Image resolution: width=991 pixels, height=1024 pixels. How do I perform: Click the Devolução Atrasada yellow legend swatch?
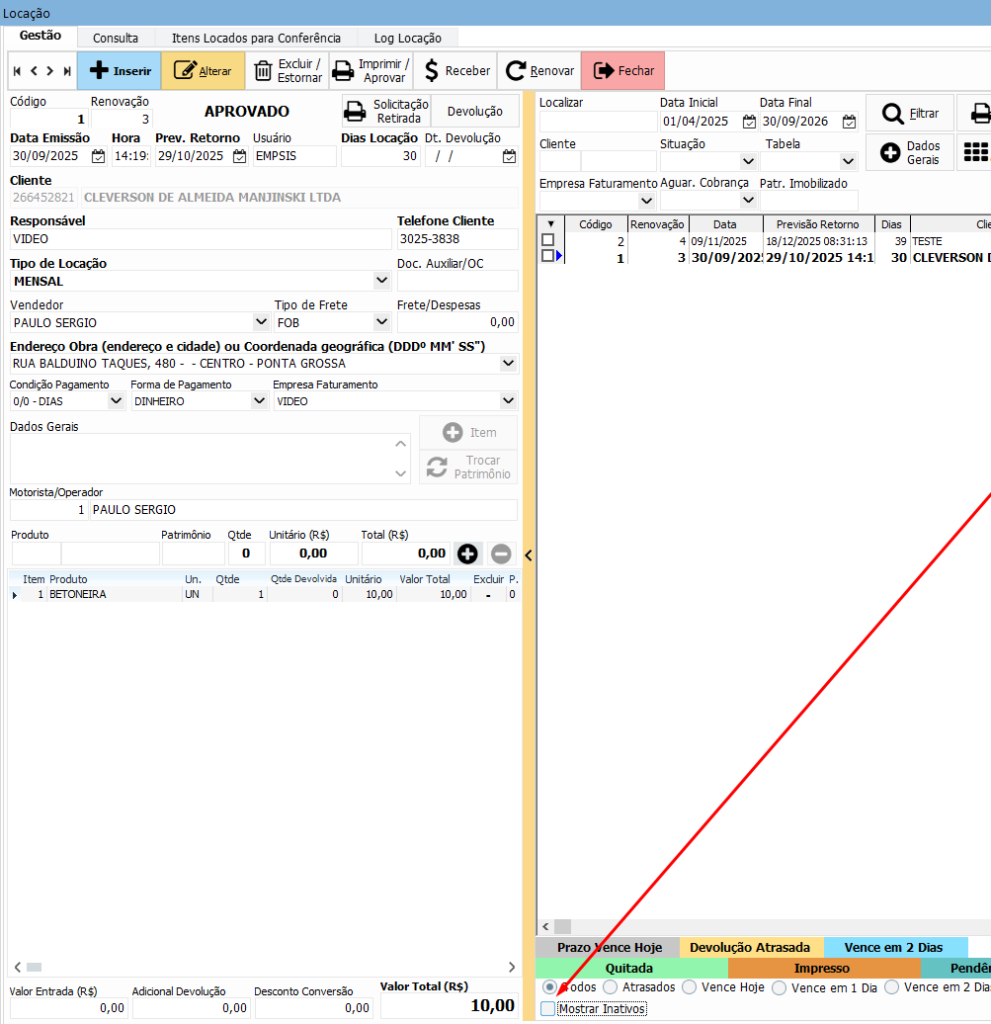click(750, 947)
